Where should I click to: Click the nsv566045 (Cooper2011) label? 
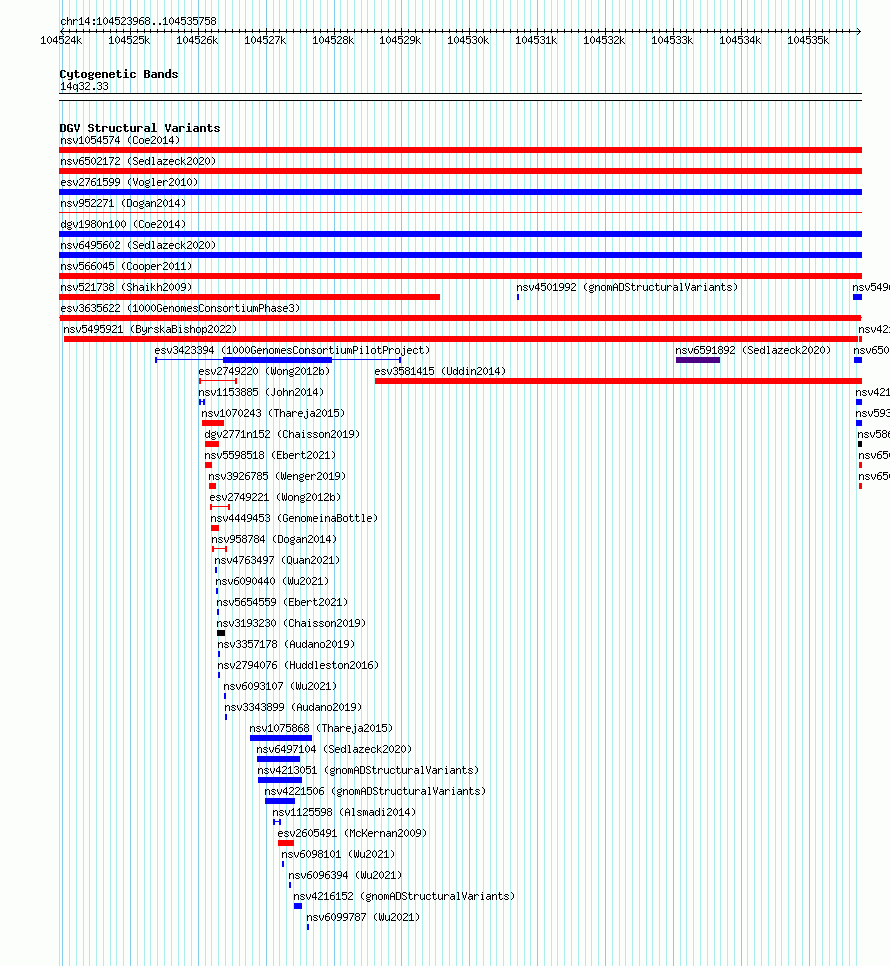(x=126, y=266)
